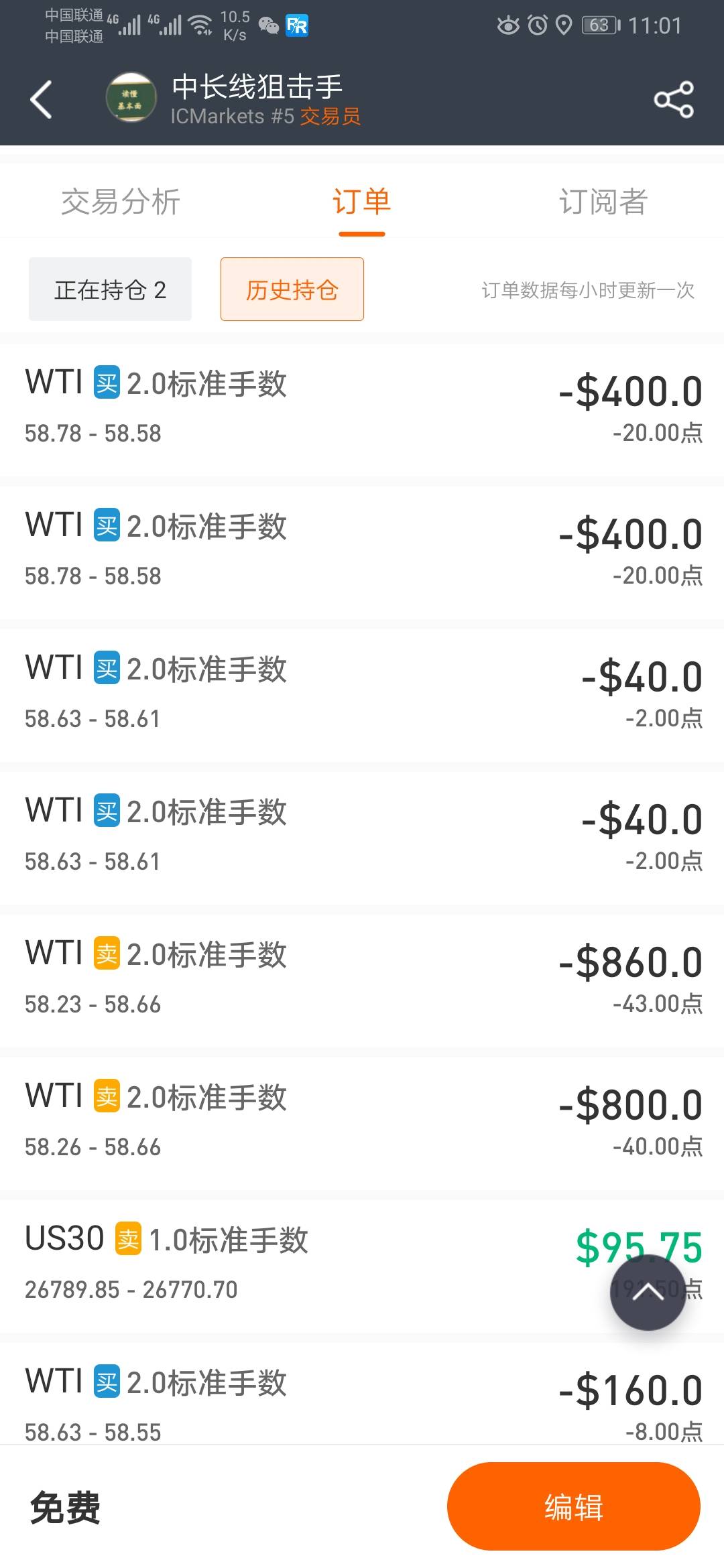Viewport: 724px width, 1568px height.
Task: Show 正在持仓 2 open positions
Action: [110, 289]
